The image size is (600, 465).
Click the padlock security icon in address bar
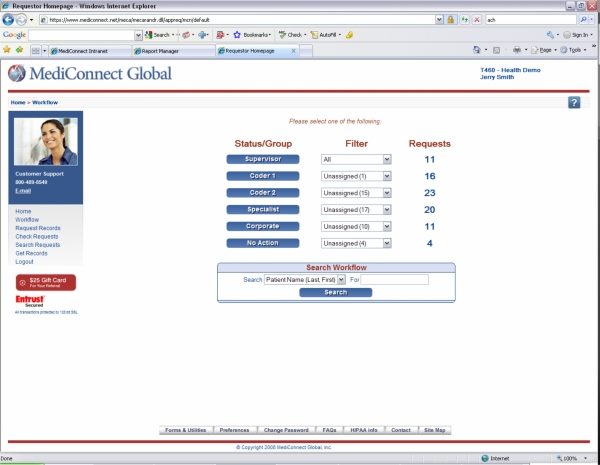click(x=451, y=20)
